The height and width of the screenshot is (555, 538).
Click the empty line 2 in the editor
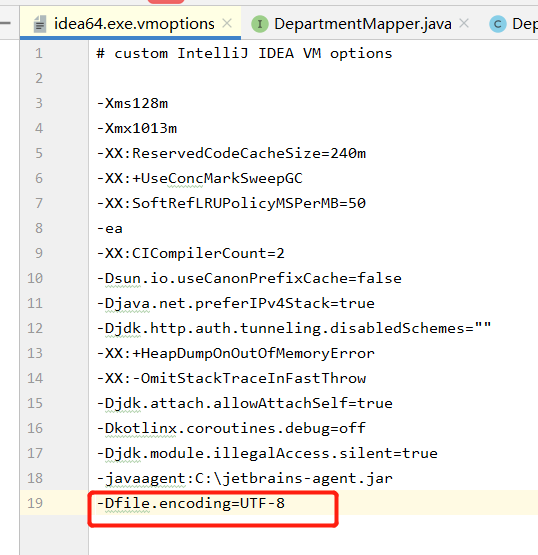click(x=313, y=78)
